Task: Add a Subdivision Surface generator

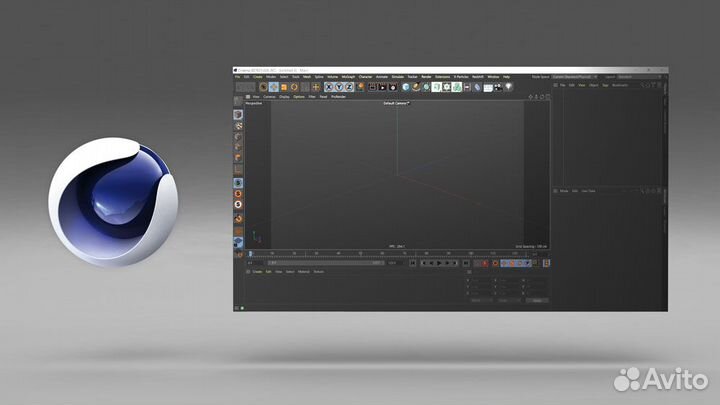Action: point(426,87)
